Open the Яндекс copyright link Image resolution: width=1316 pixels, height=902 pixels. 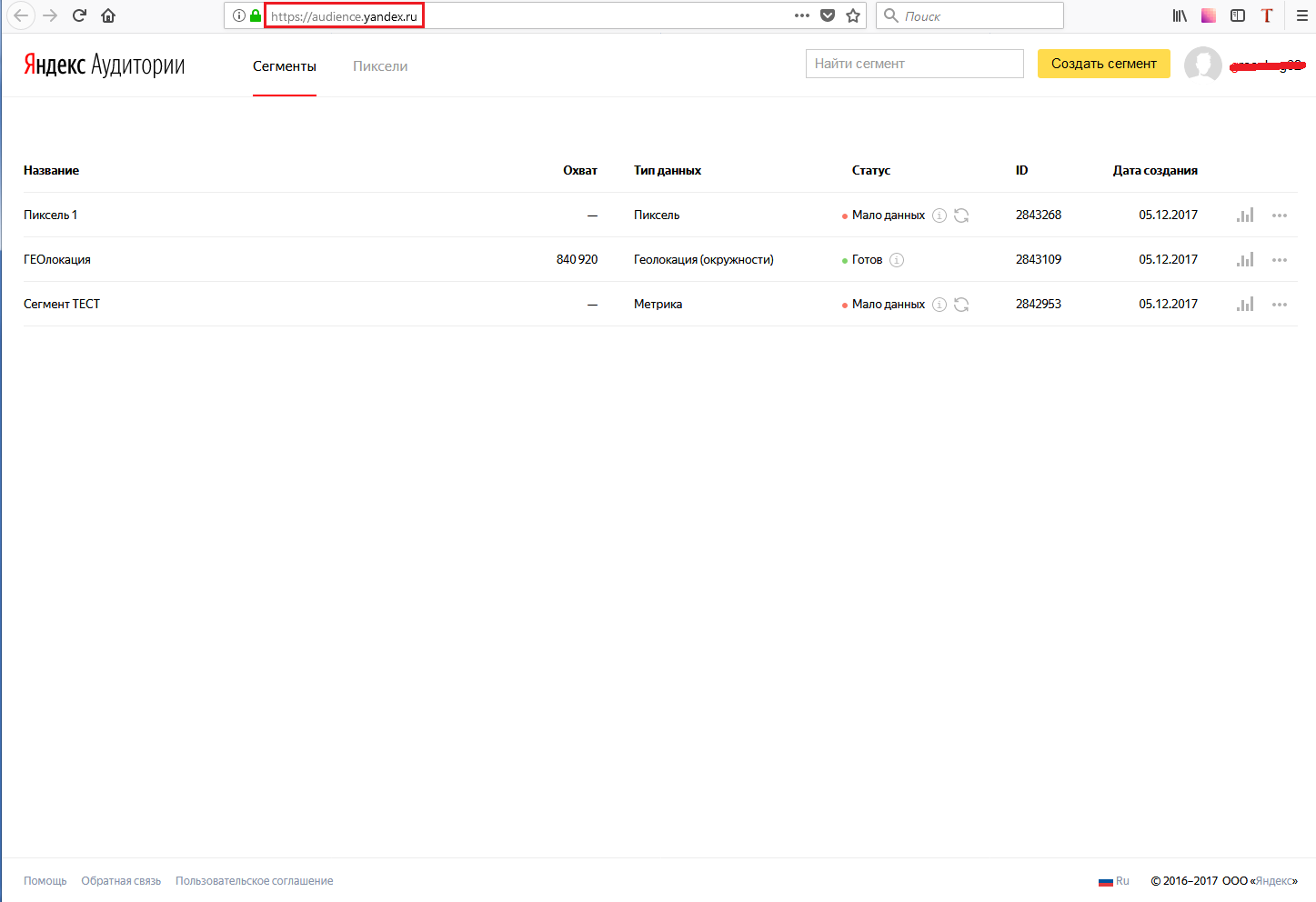1275,881
